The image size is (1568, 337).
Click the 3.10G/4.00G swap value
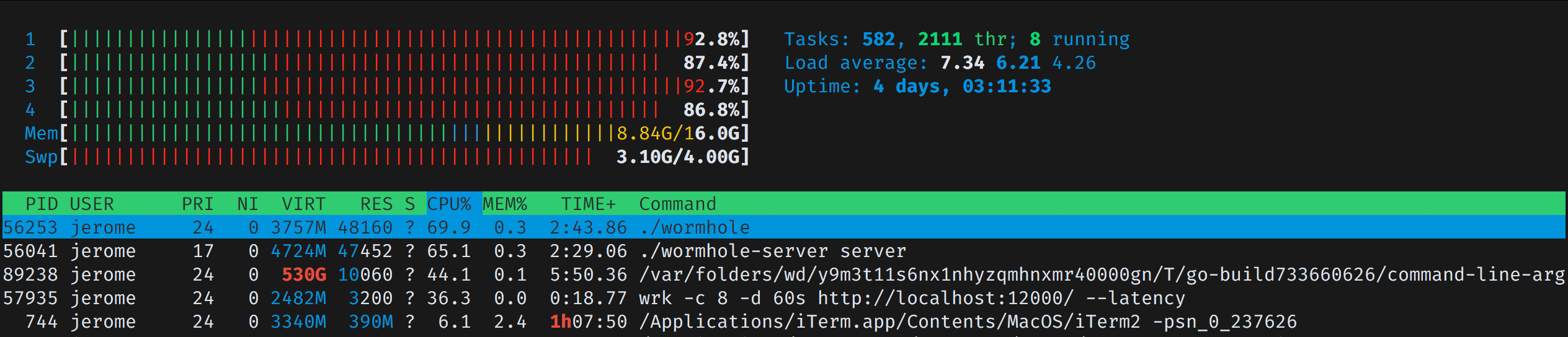coord(678,157)
